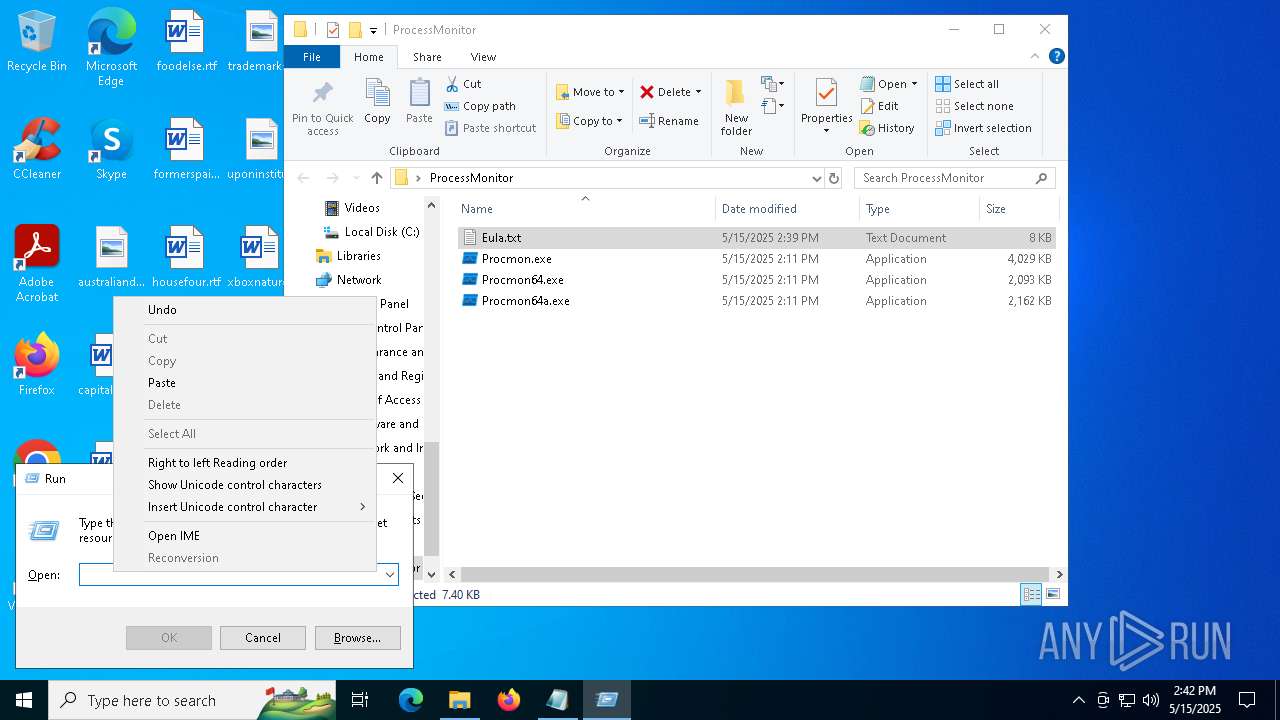Switch to the details view icon

point(1031,594)
